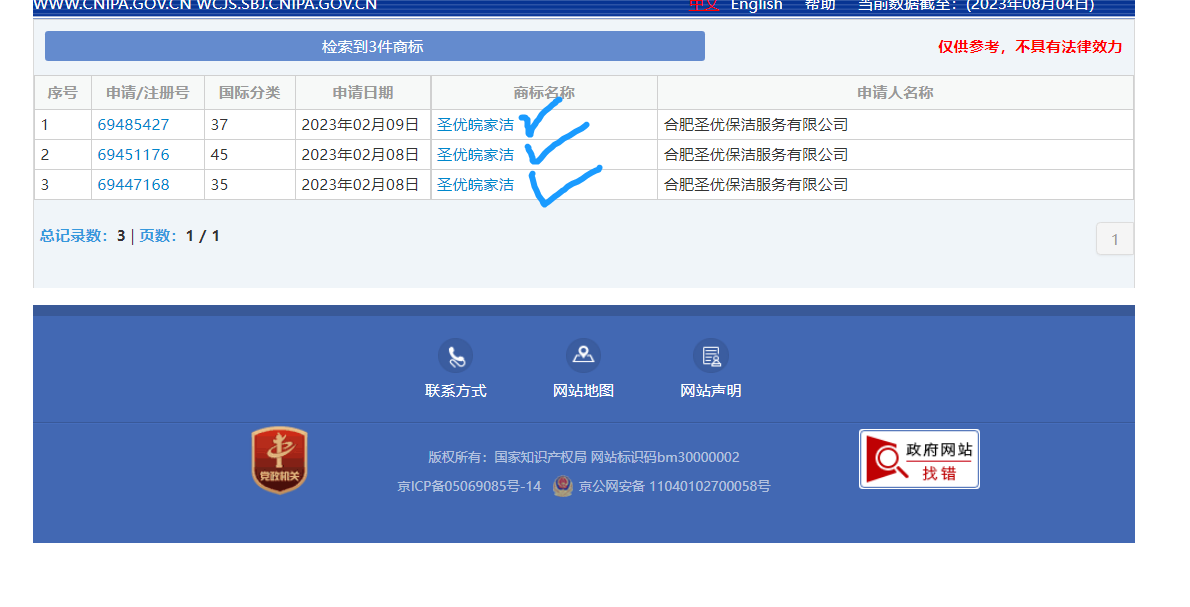Click the 联系方式 phone icon

tap(455, 356)
